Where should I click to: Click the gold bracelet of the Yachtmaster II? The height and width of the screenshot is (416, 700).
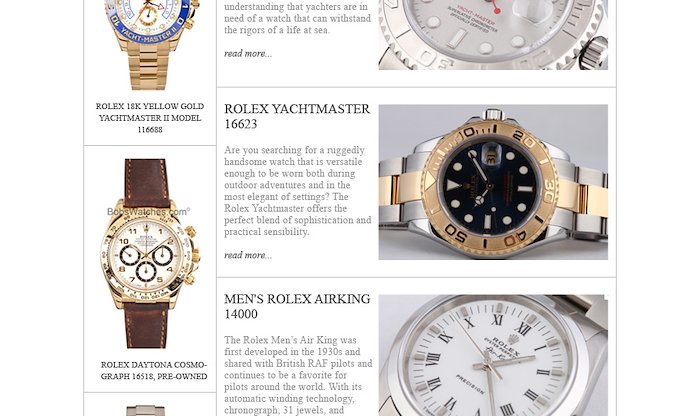[149, 66]
